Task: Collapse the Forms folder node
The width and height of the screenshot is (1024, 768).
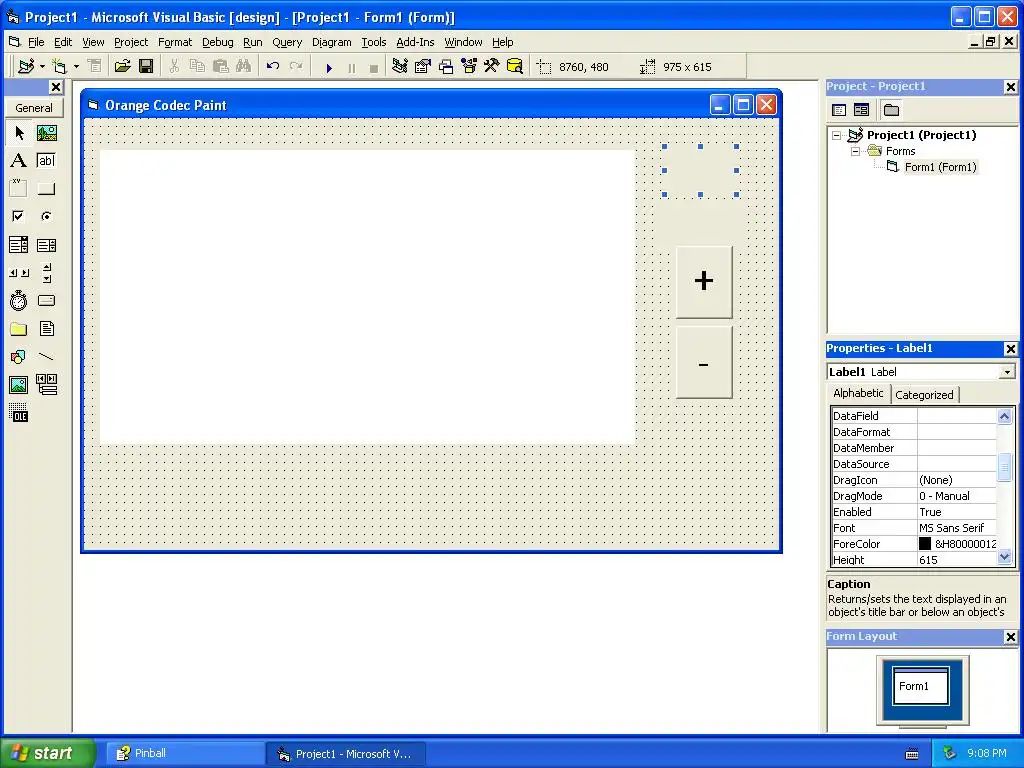Action: pyautogui.click(x=856, y=151)
